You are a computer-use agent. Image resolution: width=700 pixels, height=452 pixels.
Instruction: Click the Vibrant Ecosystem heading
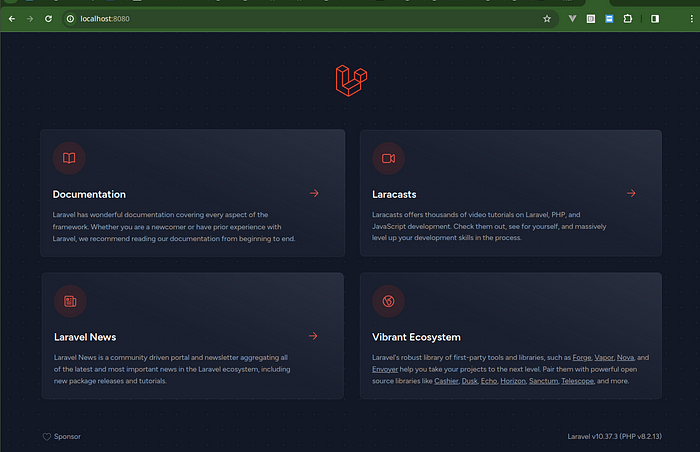(x=417, y=337)
